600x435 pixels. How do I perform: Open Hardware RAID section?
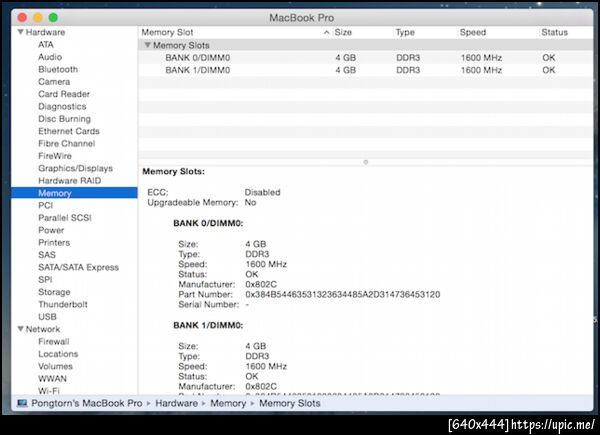pos(70,181)
